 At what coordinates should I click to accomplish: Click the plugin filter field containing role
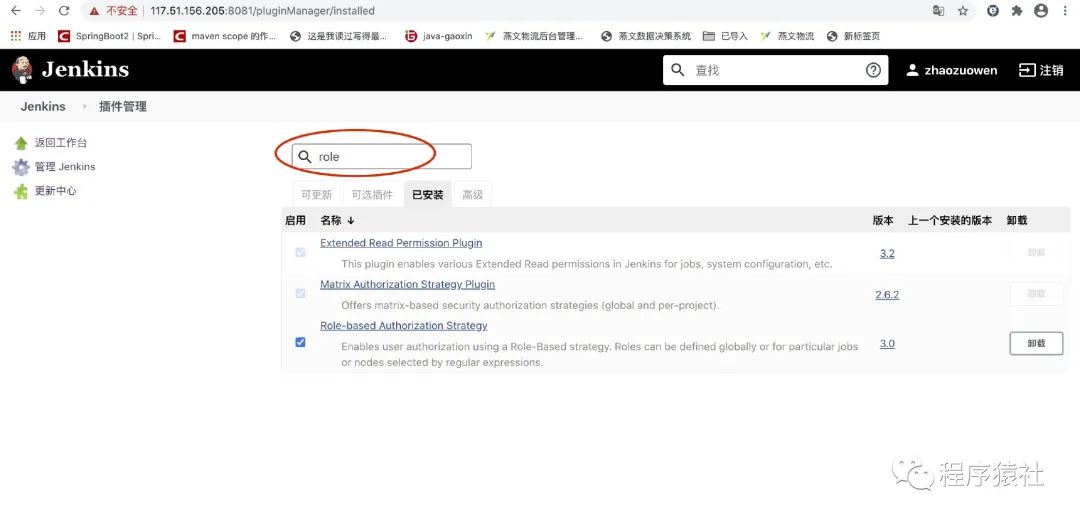point(382,156)
